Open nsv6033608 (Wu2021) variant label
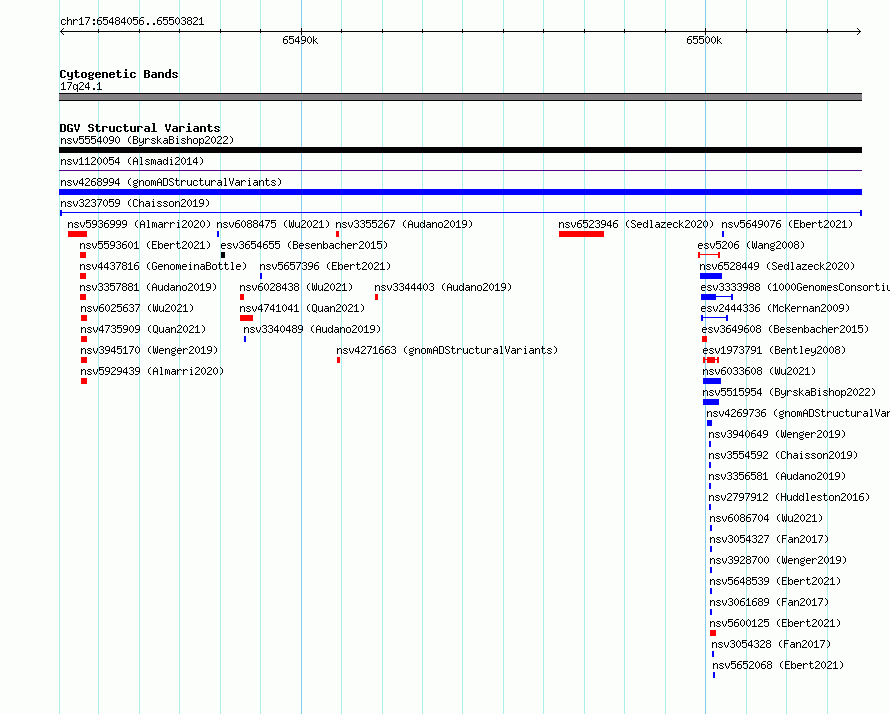Viewport: 890px width, 714px height. 759,371
